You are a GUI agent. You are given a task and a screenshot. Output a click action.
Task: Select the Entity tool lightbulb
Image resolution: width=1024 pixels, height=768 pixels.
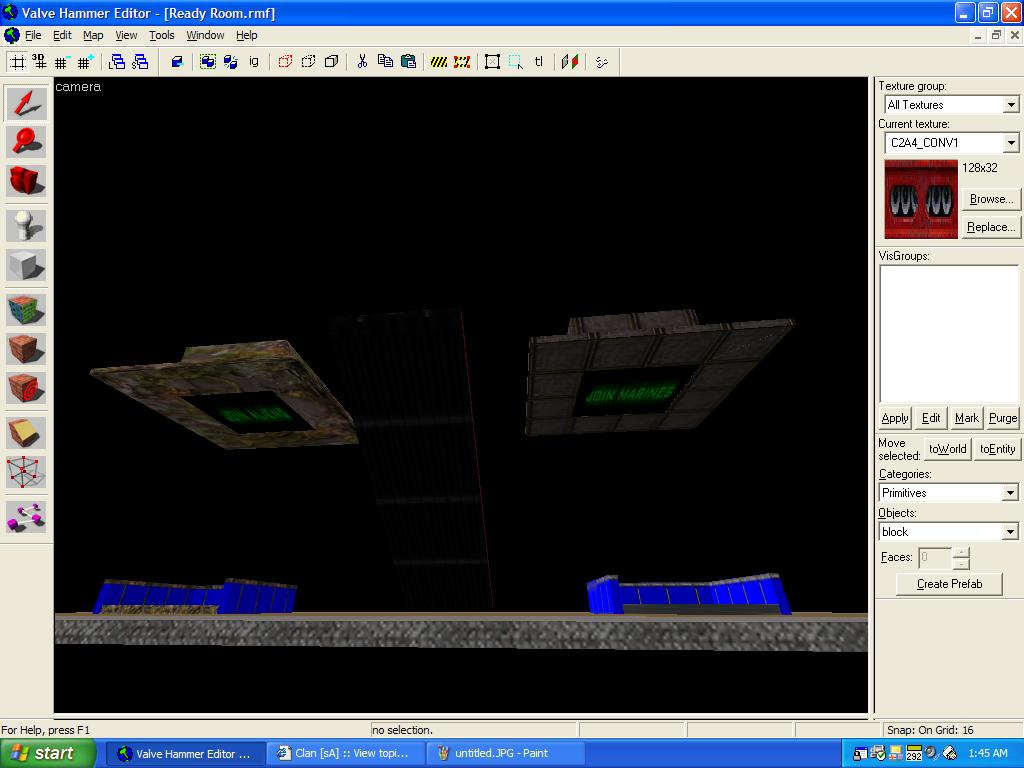(26, 226)
